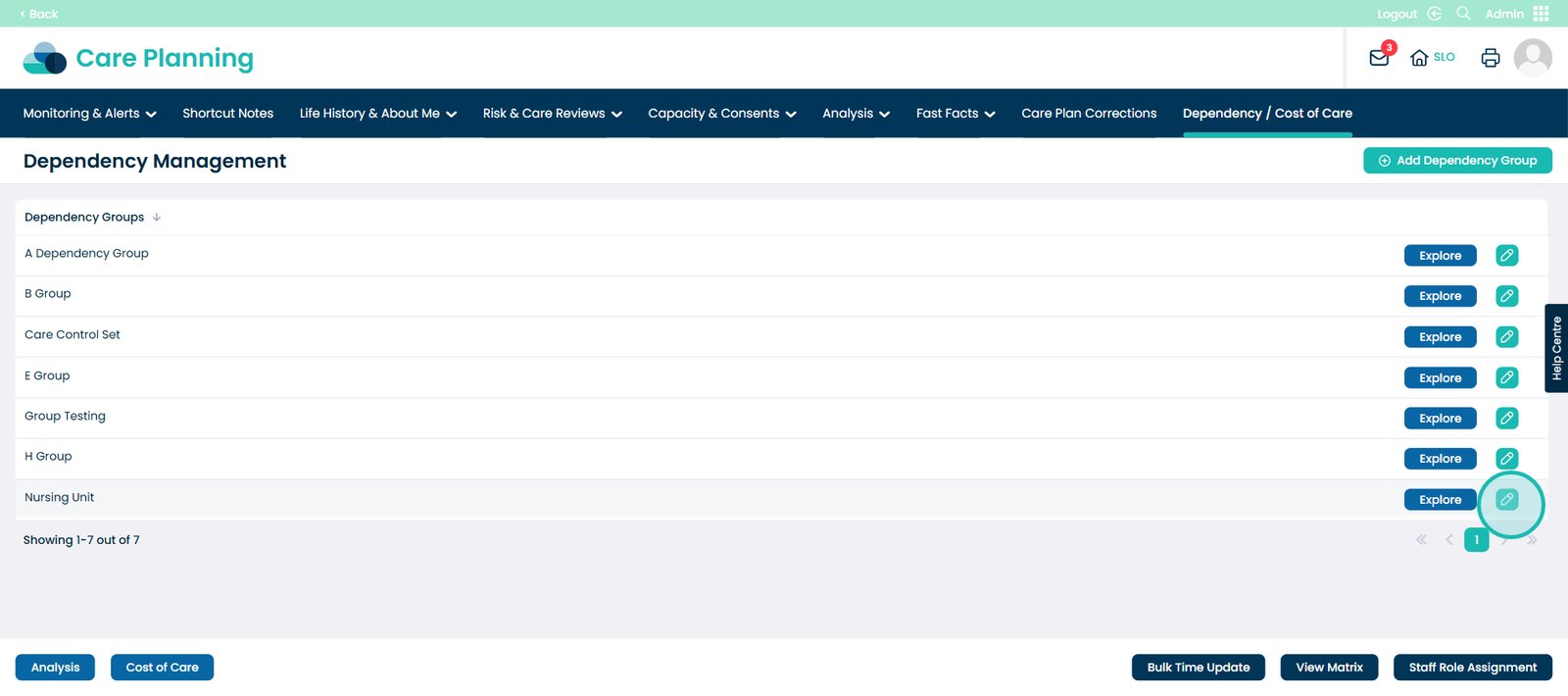
Task: Go to the Shortcut Notes tab
Action: (x=227, y=114)
